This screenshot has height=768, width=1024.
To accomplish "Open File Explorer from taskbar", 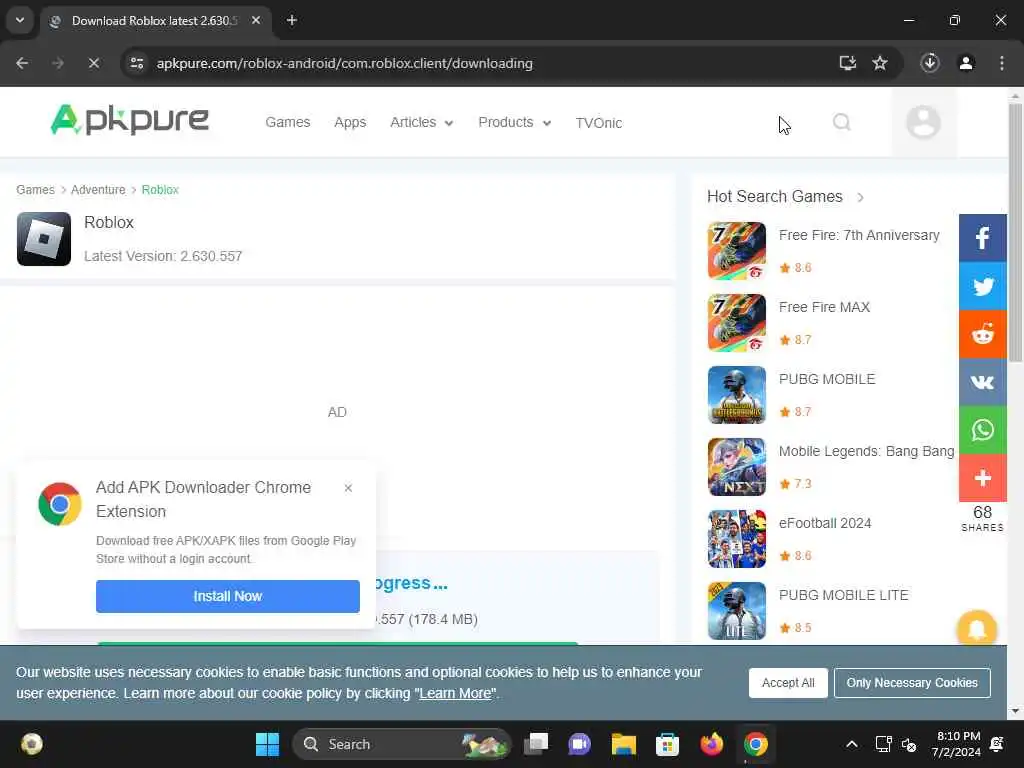I will point(623,744).
